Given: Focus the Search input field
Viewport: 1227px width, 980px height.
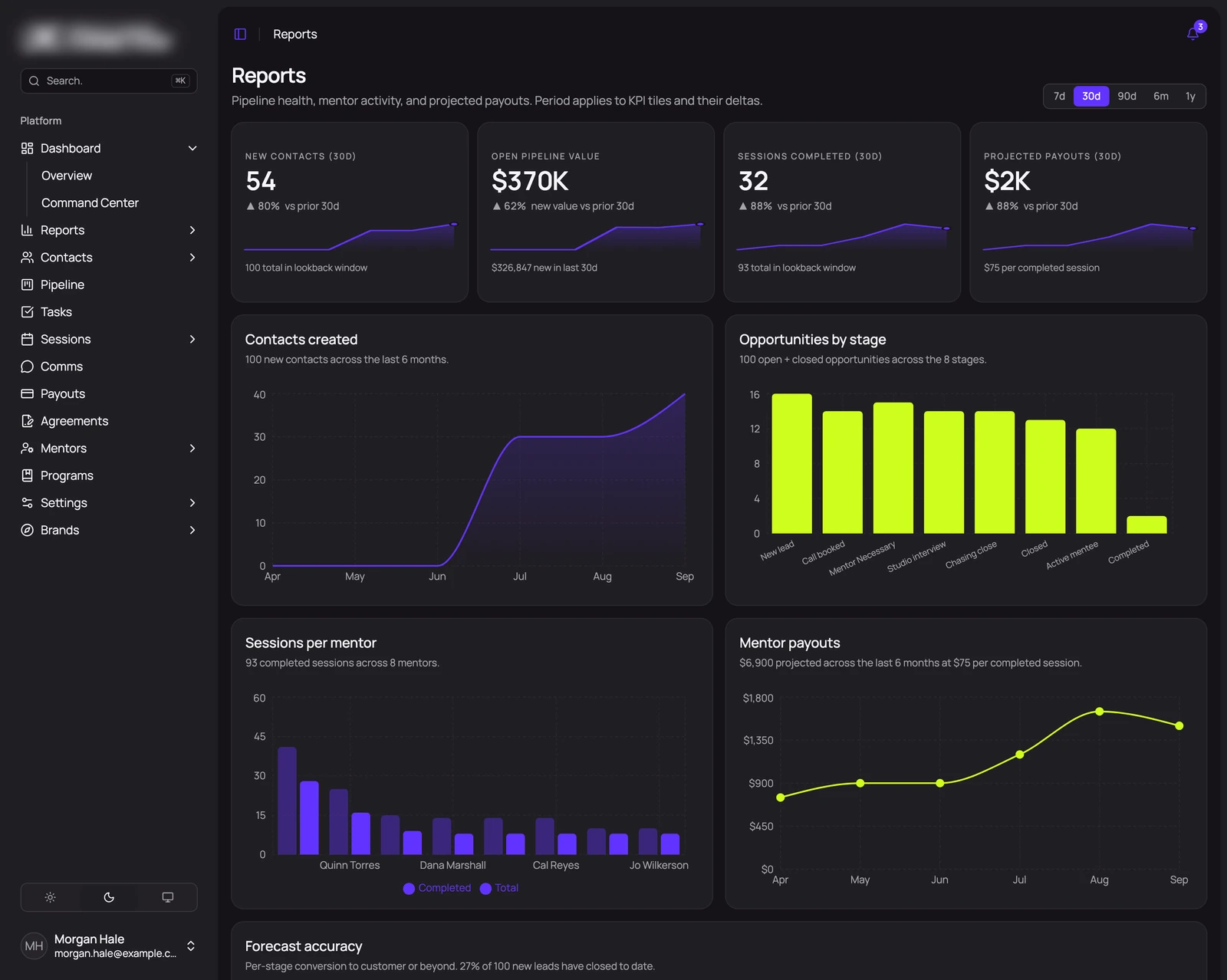Looking at the screenshot, I should click(x=109, y=81).
